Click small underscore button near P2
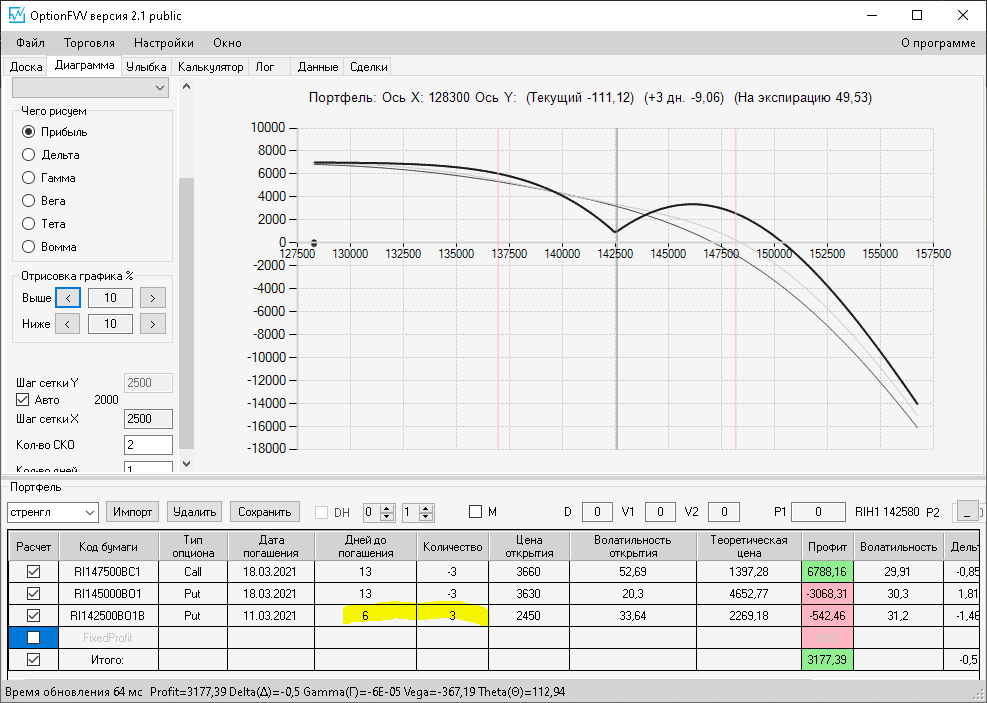987x703 pixels. pyautogui.click(x=967, y=512)
